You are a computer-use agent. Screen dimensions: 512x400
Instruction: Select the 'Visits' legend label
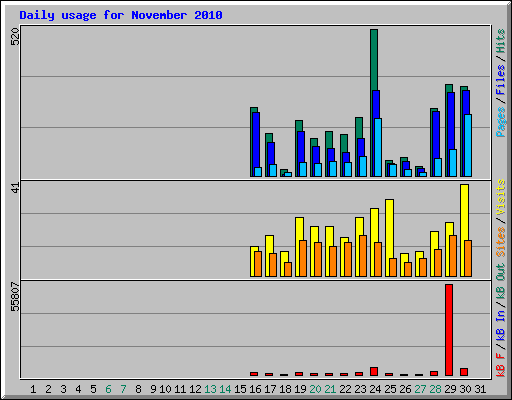coord(500,197)
